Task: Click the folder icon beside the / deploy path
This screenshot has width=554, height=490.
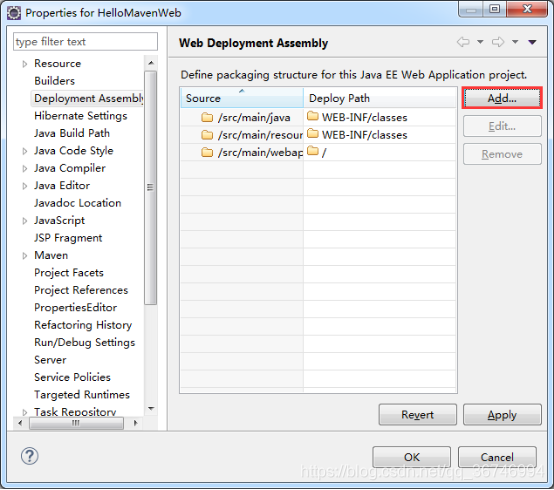Action: 313,151
